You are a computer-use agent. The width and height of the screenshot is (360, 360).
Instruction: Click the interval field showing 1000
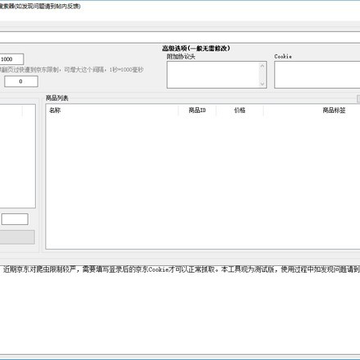click(11, 59)
